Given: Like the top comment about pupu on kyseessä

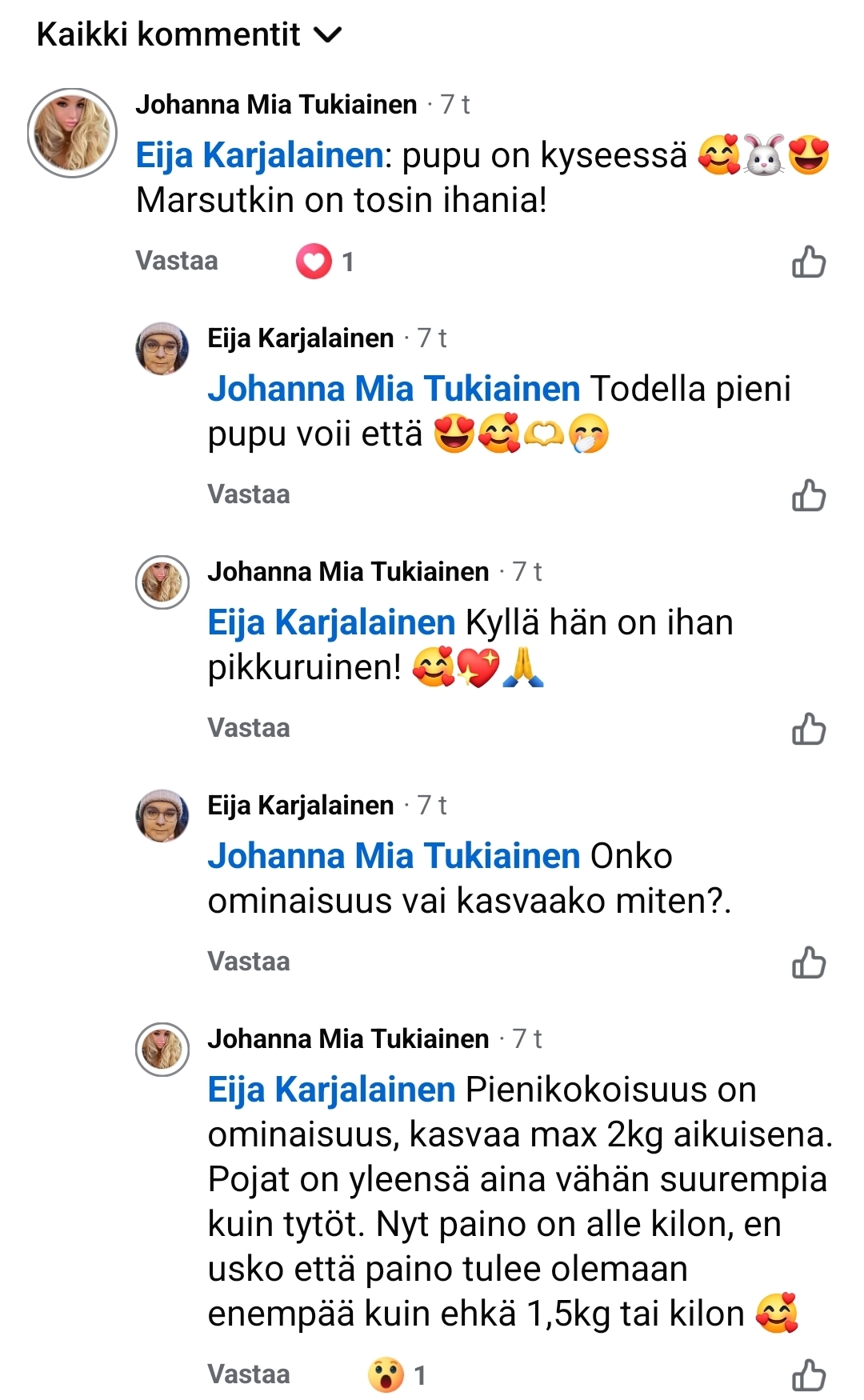Looking at the screenshot, I should click(808, 262).
